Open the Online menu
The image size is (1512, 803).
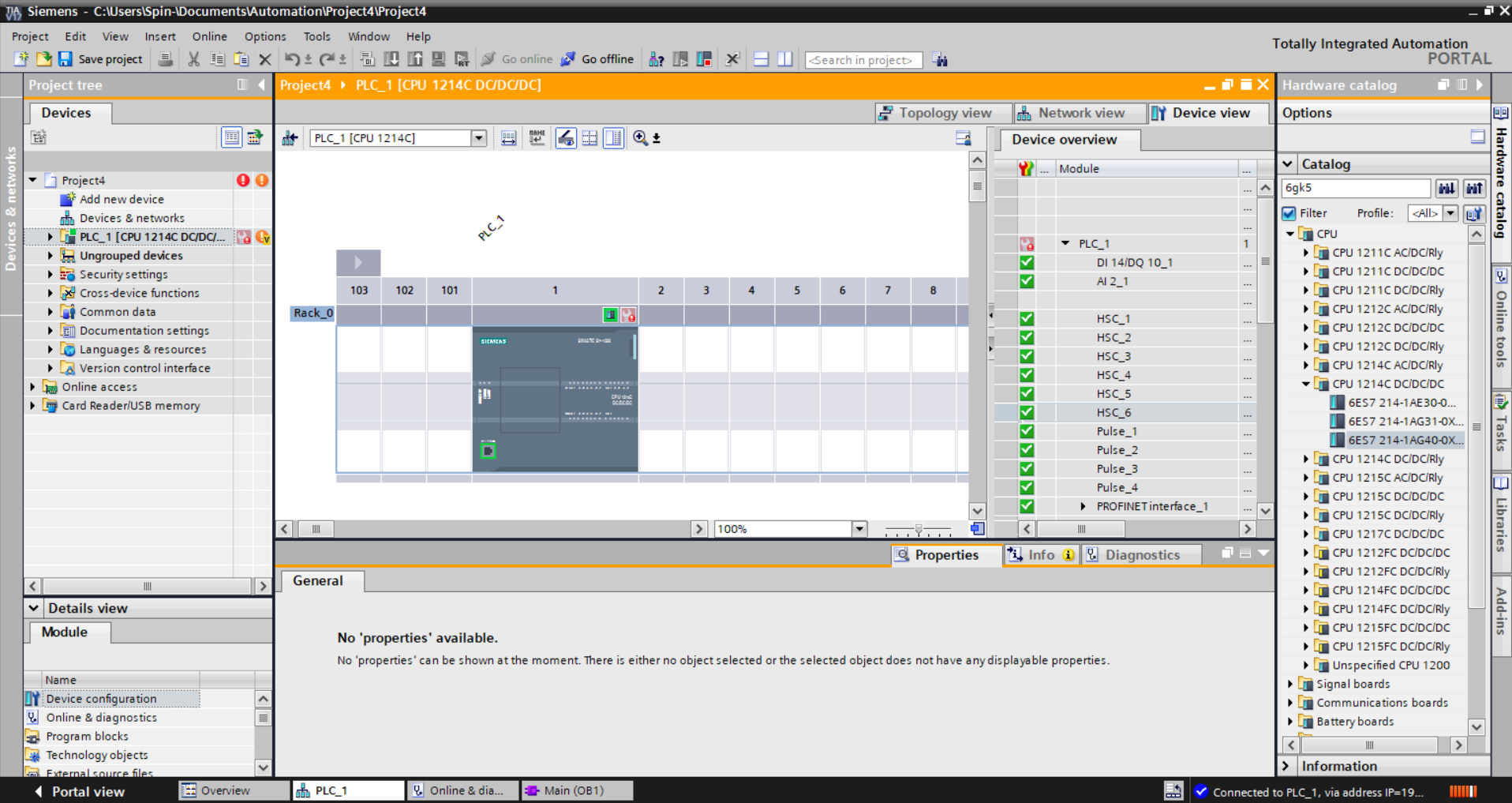coord(209,36)
